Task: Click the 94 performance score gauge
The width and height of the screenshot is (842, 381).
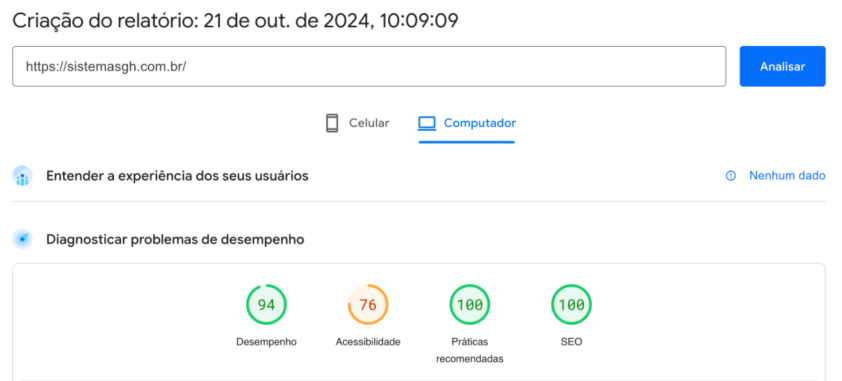Action: (266, 305)
